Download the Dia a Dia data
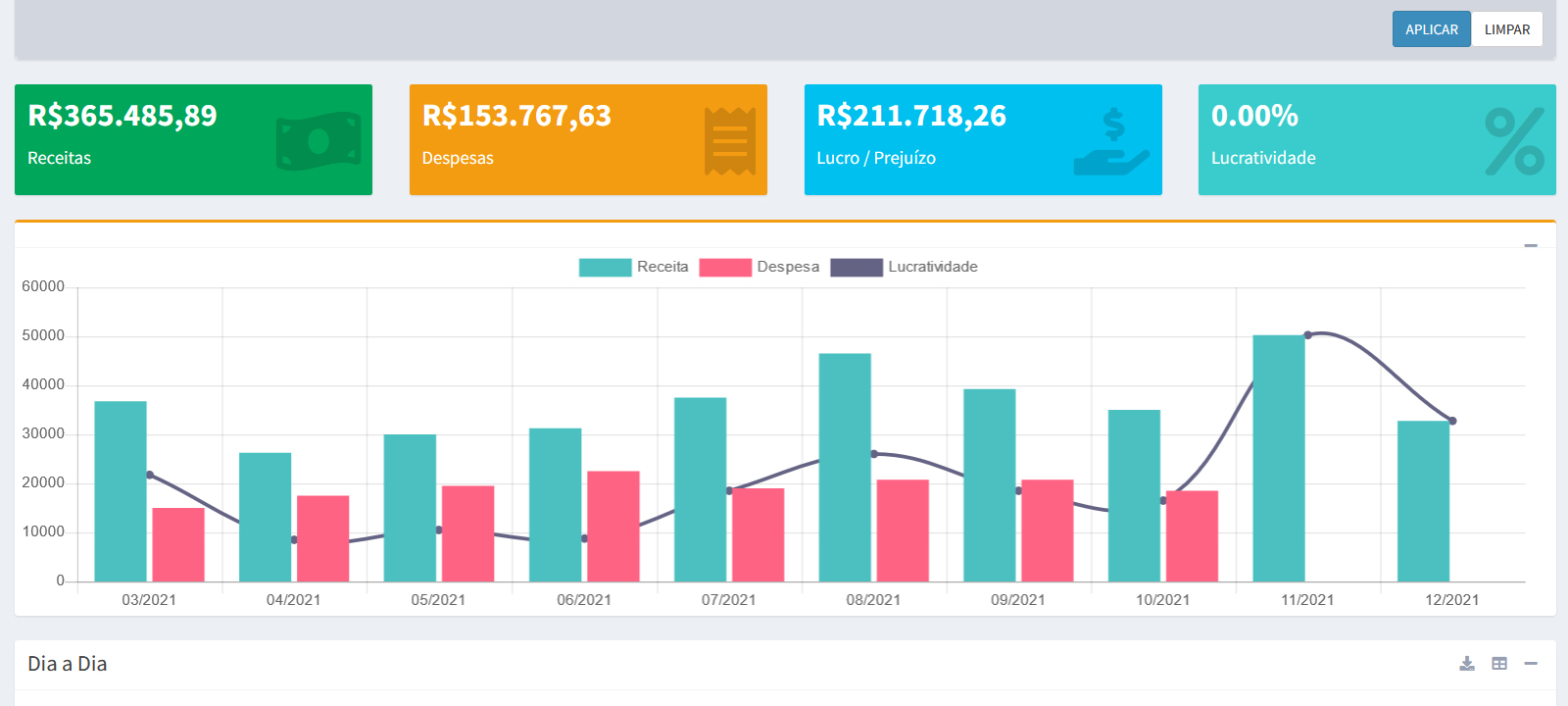1568x706 pixels. click(x=1467, y=664)
